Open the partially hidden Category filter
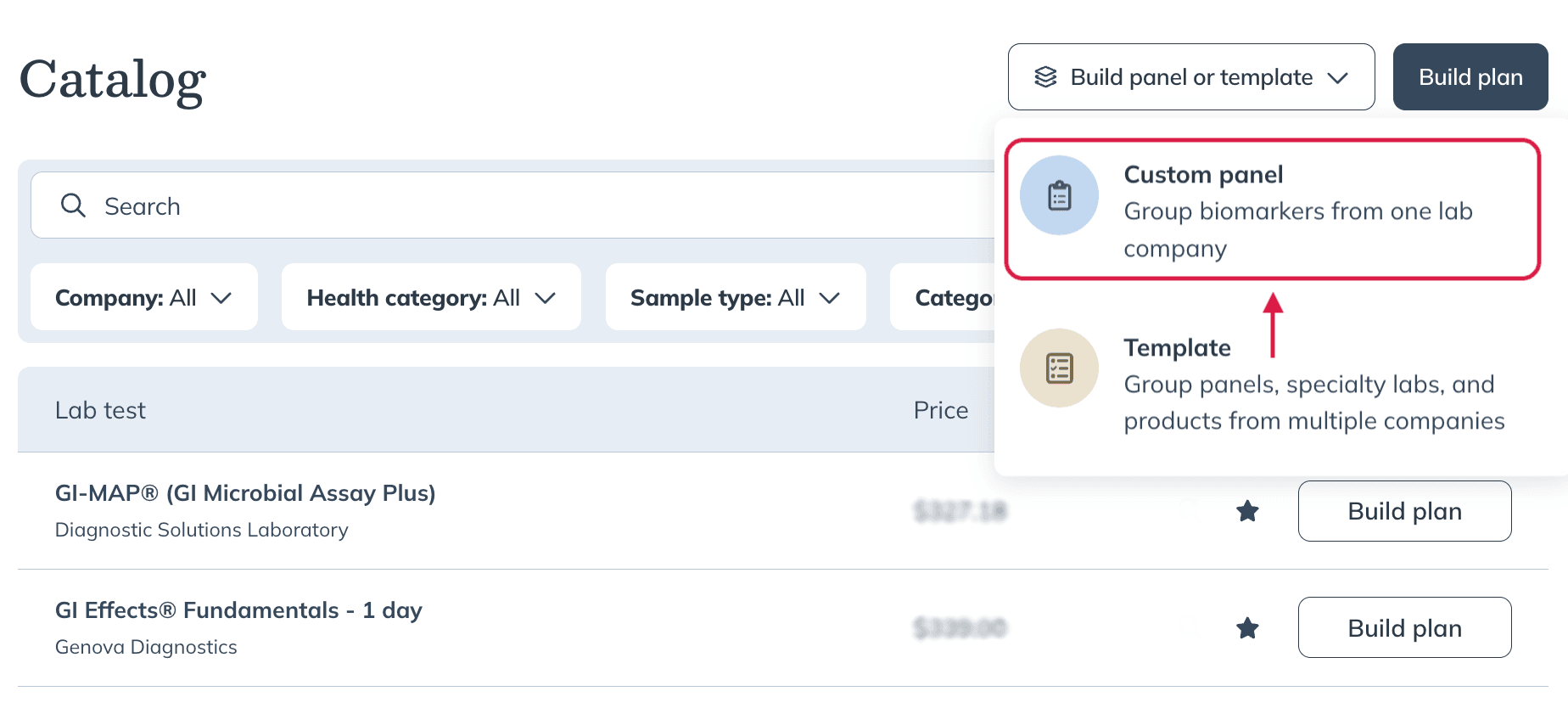 click(x=943, y=297)
